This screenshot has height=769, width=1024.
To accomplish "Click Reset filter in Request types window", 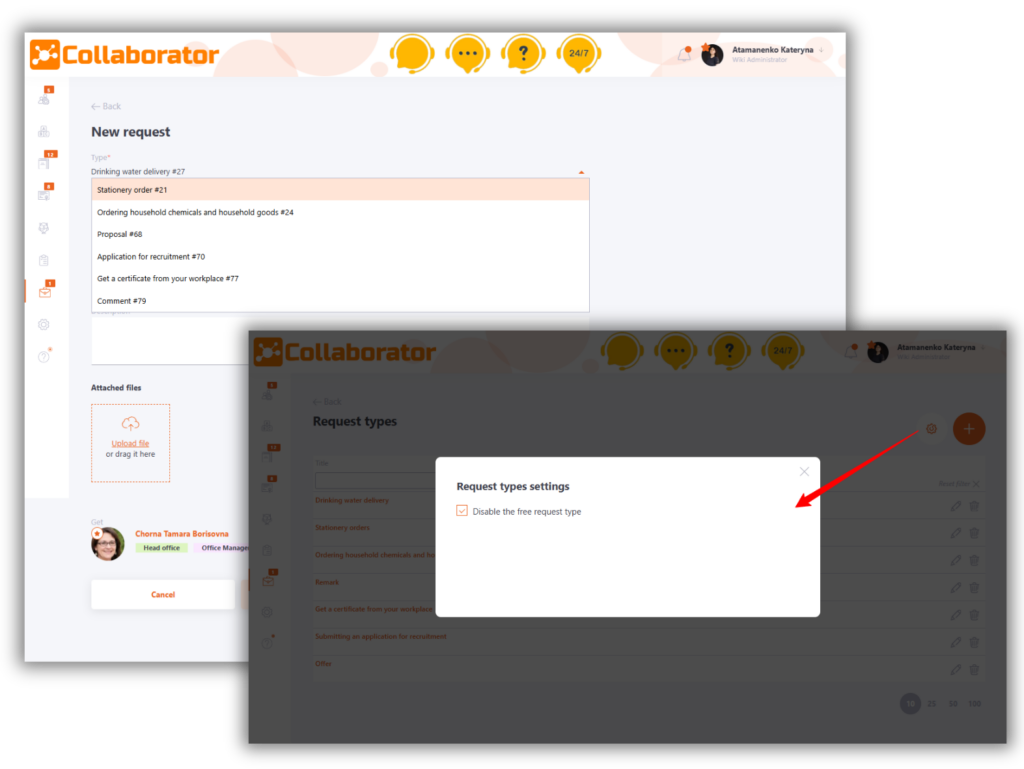I will [x=959, y=484].
